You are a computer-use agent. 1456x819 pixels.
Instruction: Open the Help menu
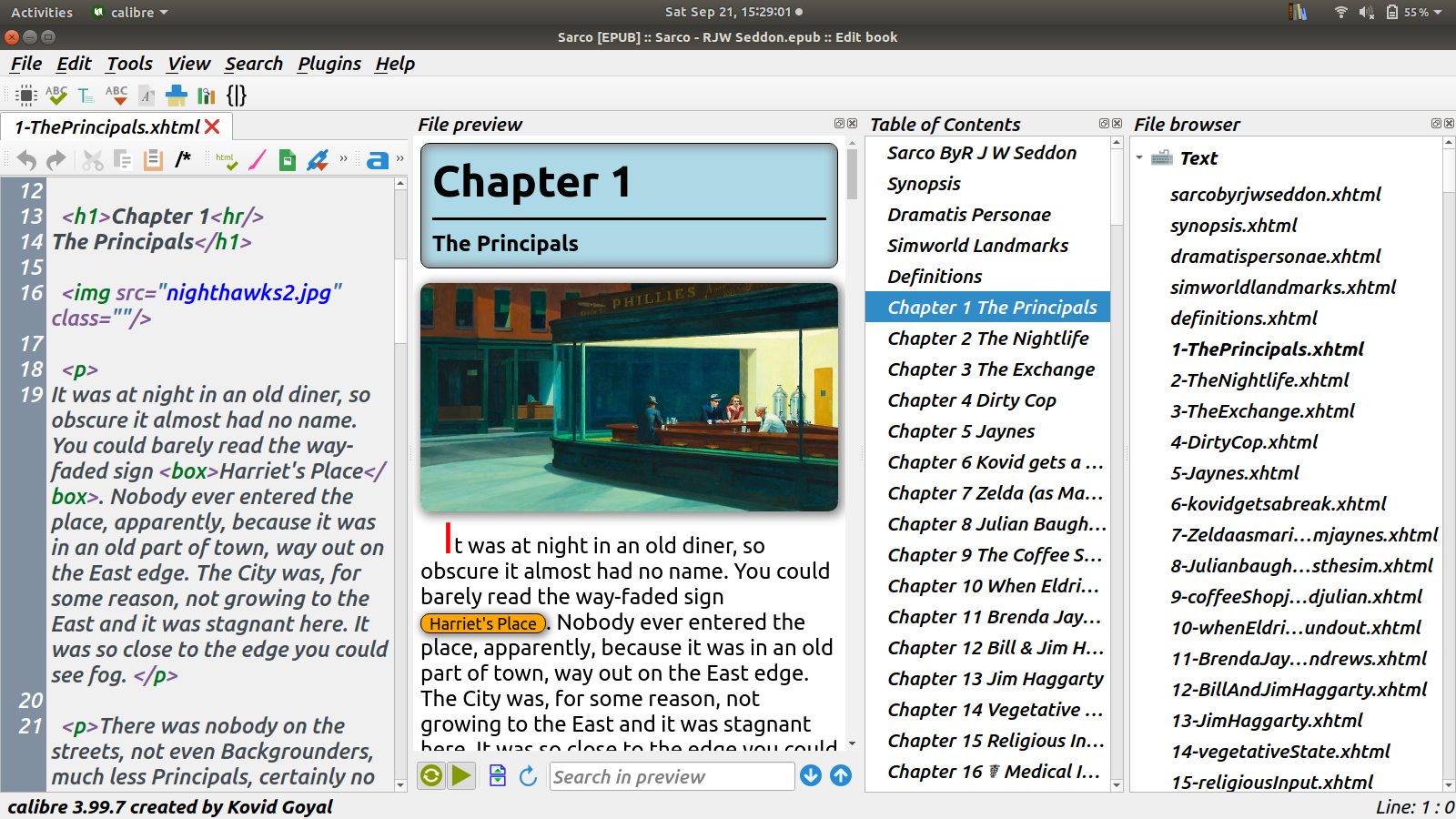[395, 64]
